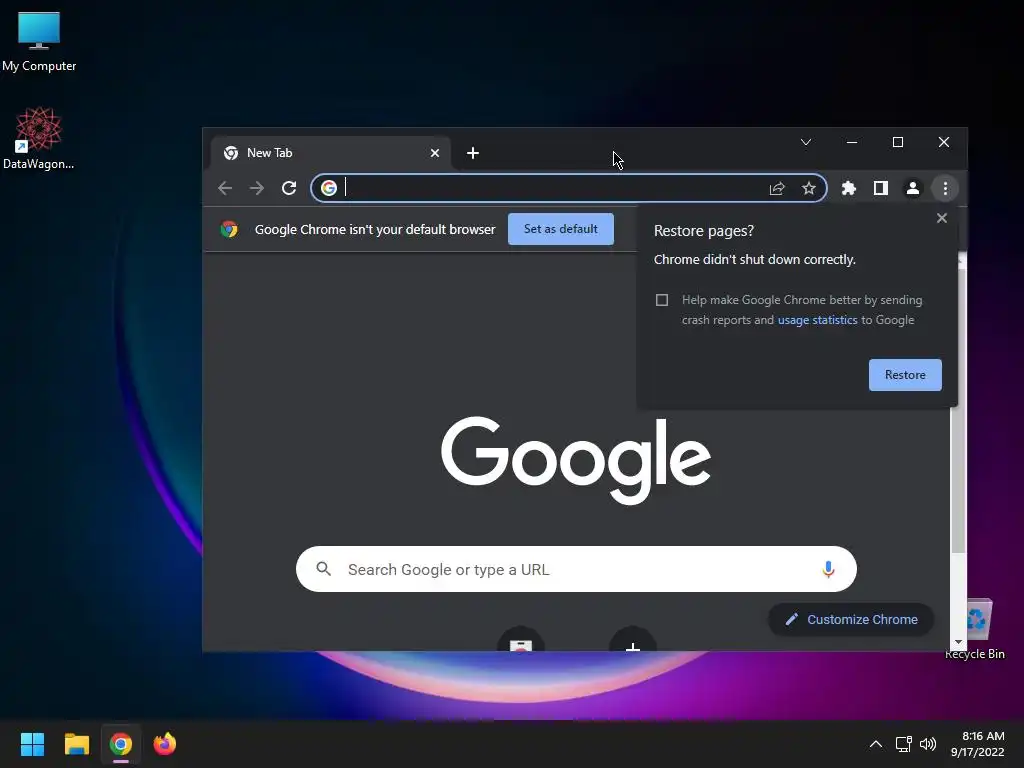
Task: Minimize the Chrome window
Action: point(852,142)
